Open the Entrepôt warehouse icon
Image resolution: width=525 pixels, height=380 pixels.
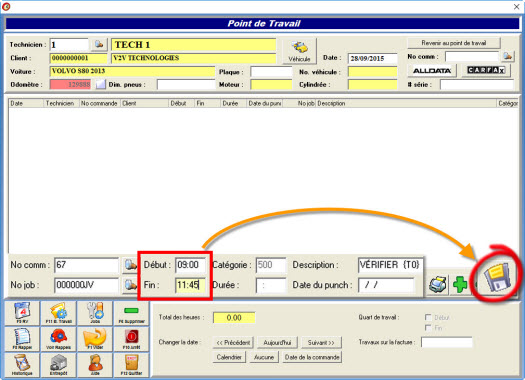coord(59,365)
